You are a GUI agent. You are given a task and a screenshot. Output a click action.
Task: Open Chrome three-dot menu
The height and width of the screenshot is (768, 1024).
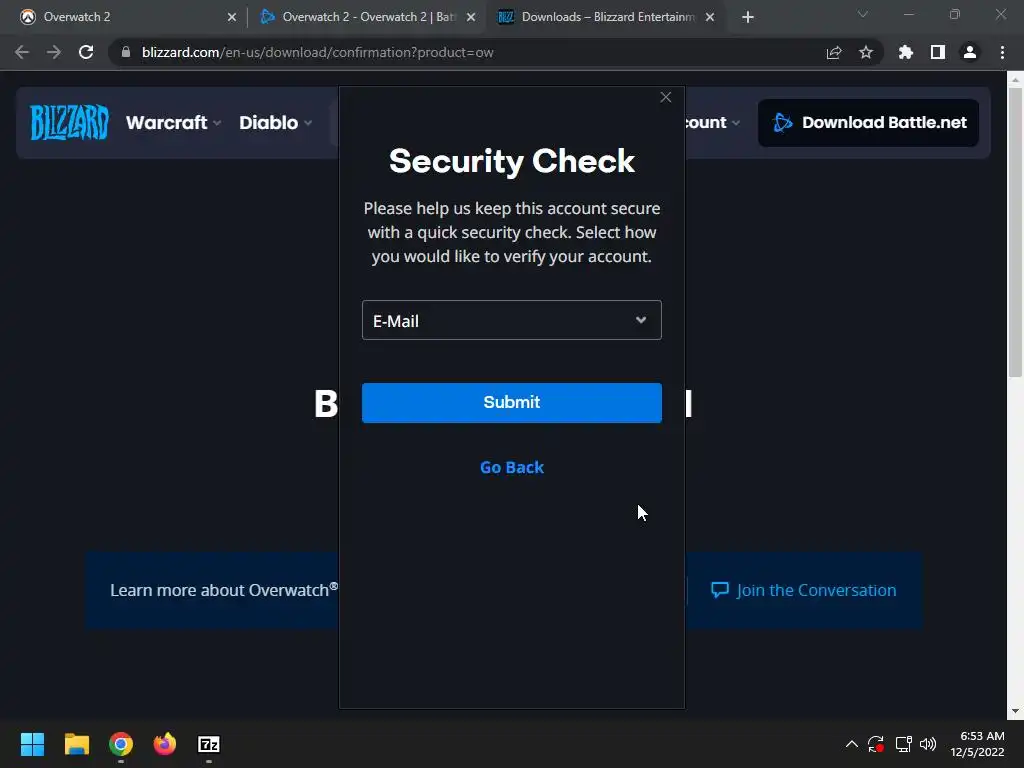click(1002, 52)
